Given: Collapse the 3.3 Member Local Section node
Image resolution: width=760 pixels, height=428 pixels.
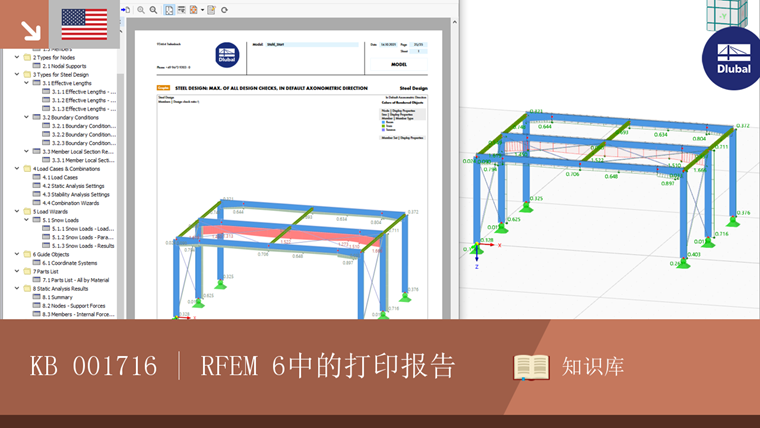Looking at the screenshot, I should pyautogui.click(x=26, y=151).
